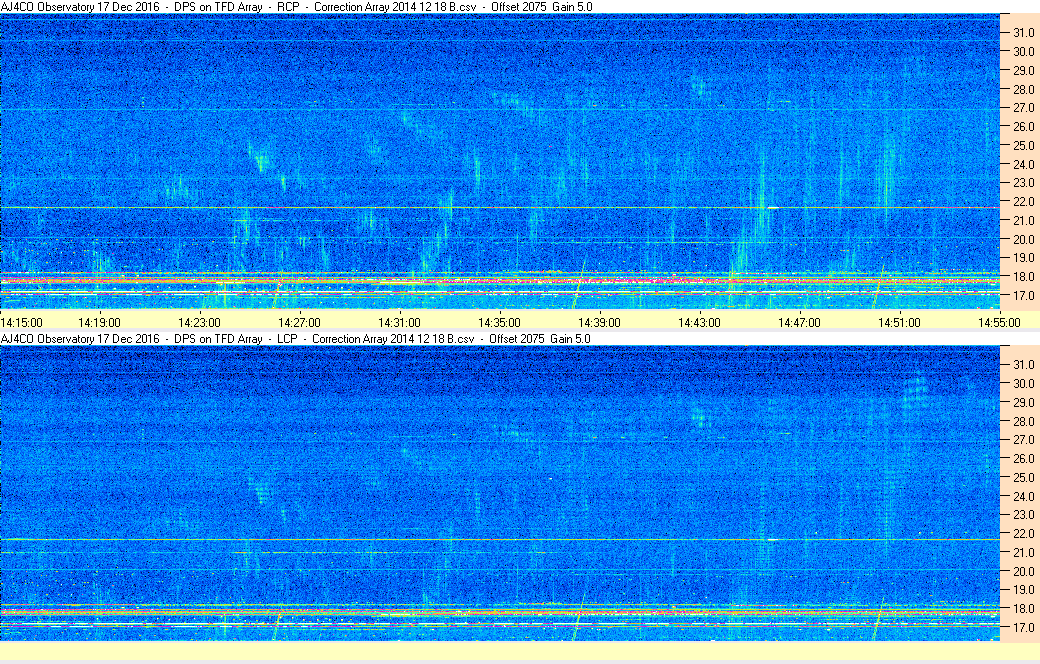Click the 14:15:00 time axis label
The width and height of the screenshot is (1040, 664).
pos(21,322)
